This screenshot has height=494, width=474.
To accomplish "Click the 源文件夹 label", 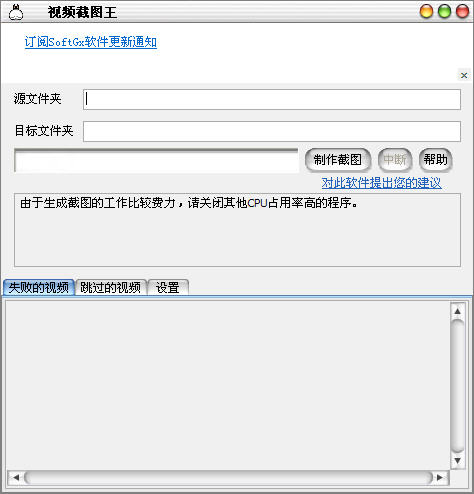I will click(37, 99).
